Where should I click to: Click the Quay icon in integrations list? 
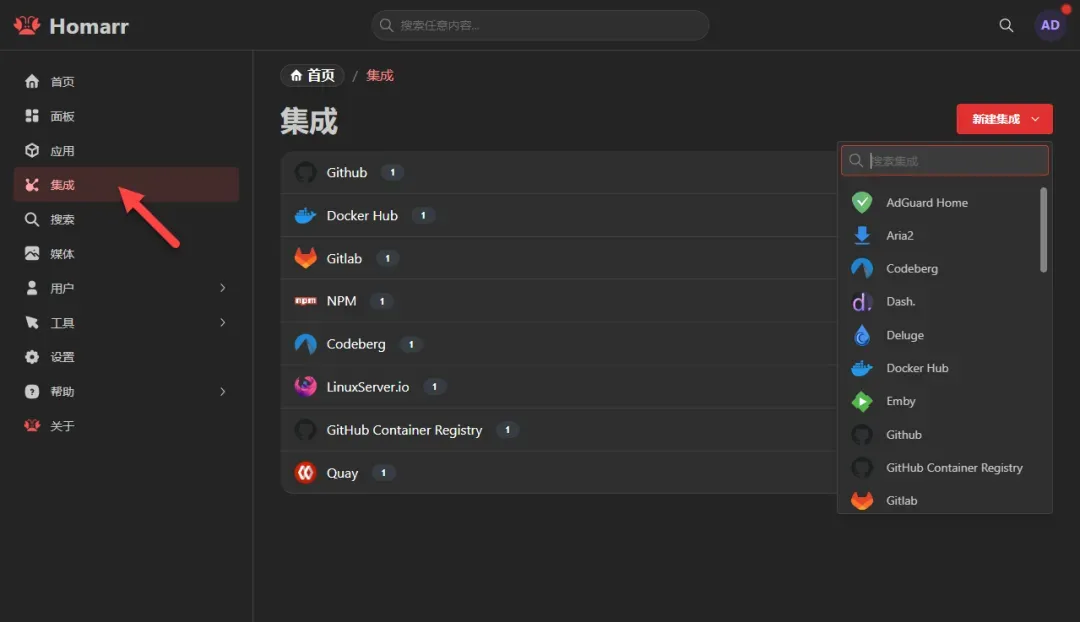click(305, 473)
